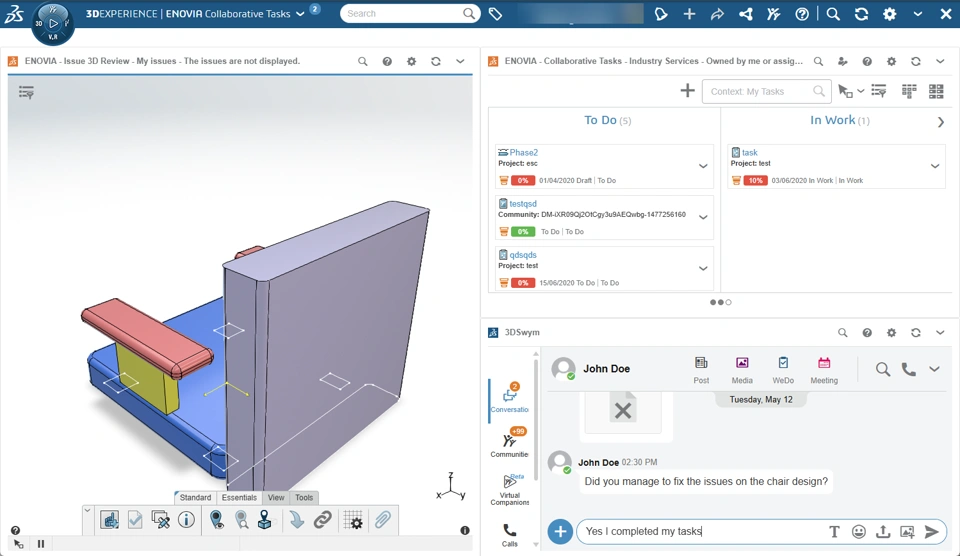The width and height of the screenshot is (960, 556).
Task: Refresh the dashboard from the top bar
Action: tap(861, 13)
